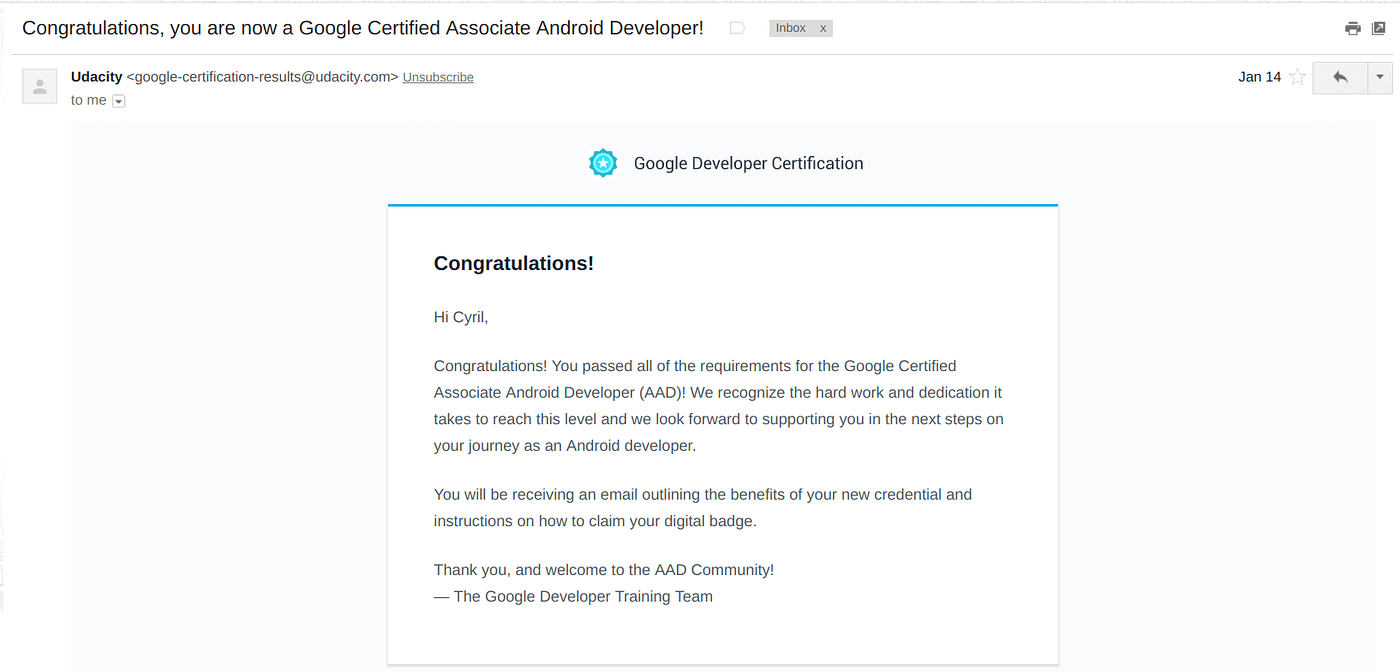
Task: Click 'Thank you, and welcome to the AAD Community!'
Action: 604,570
